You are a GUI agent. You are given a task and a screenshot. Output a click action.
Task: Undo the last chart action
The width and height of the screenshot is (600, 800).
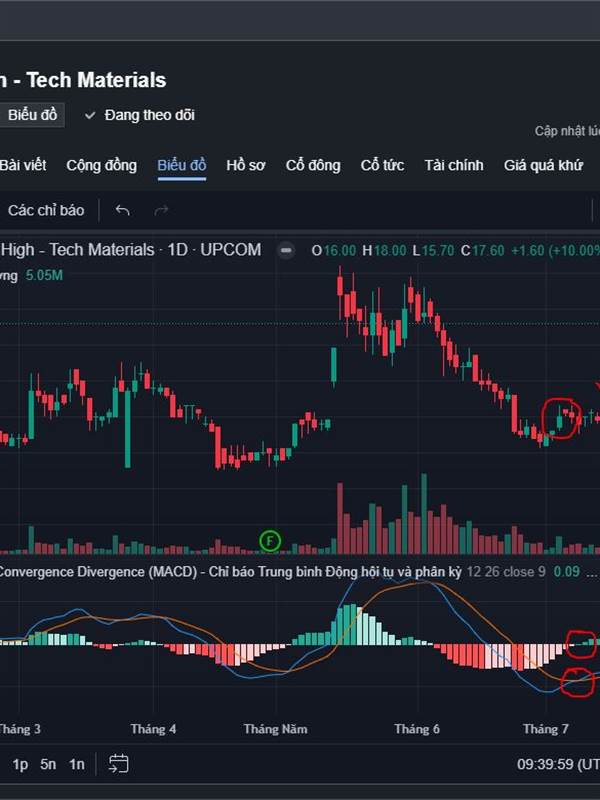(x=122, y=210)
